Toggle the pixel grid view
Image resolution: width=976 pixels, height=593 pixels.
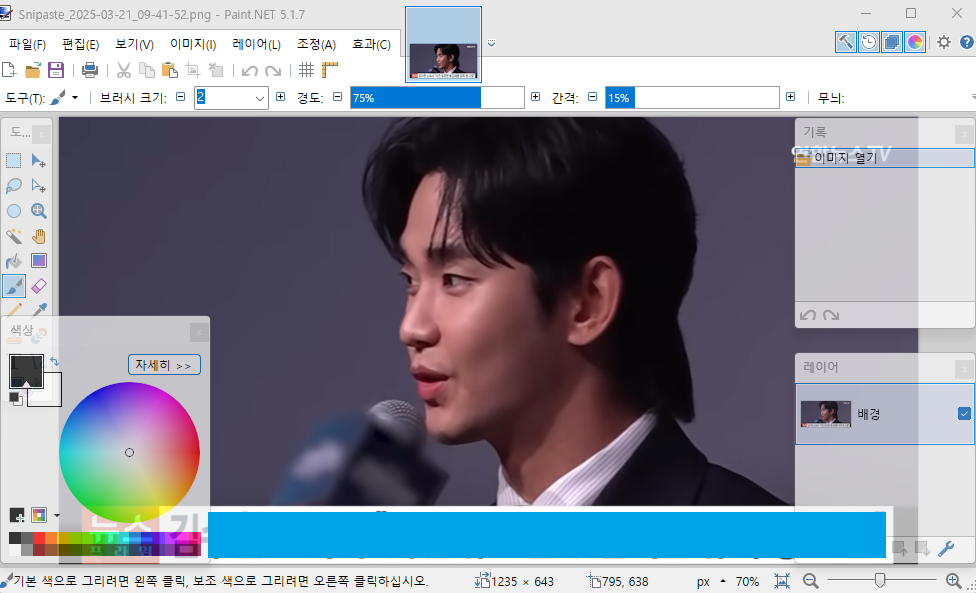(306, 70)
